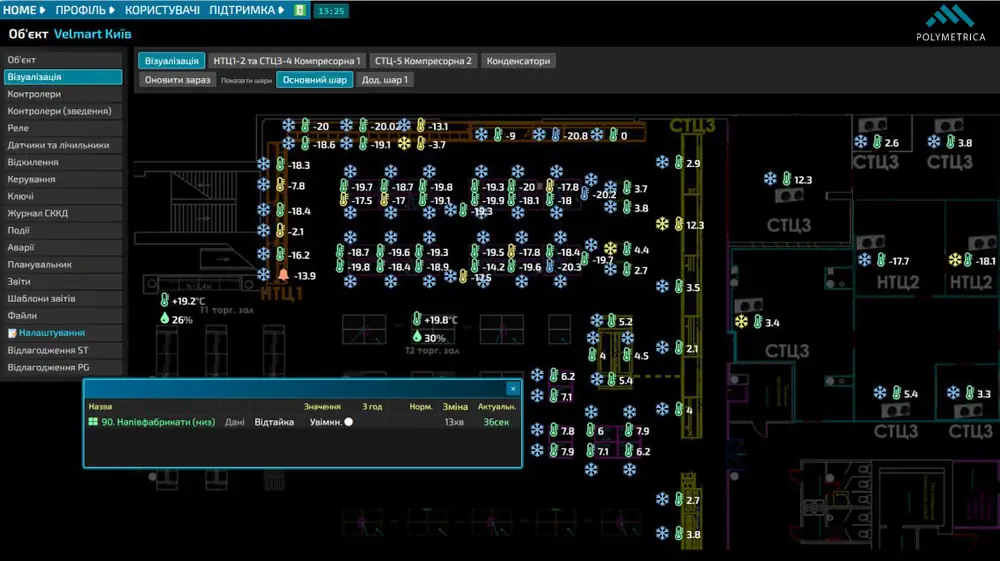Click the thermometer icon reading -13.1
Image resolution: width=1000 pixels, height=561 pixels.
pos(421,126)
